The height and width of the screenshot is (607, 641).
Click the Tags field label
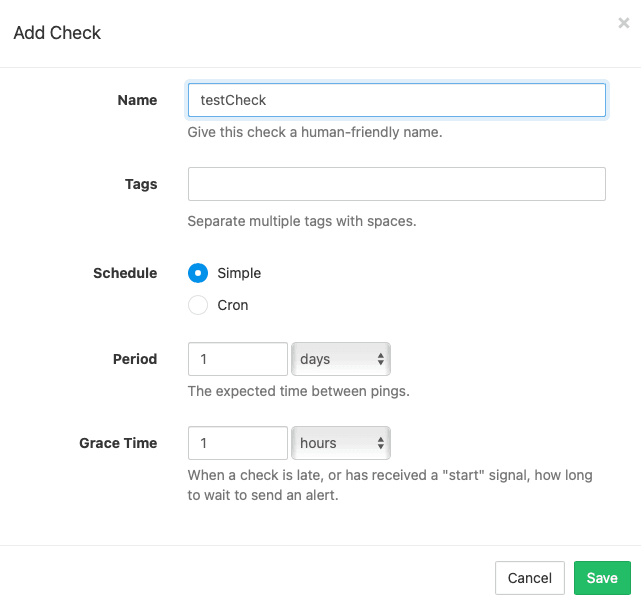pyautogui.click(x=141, y=184)
